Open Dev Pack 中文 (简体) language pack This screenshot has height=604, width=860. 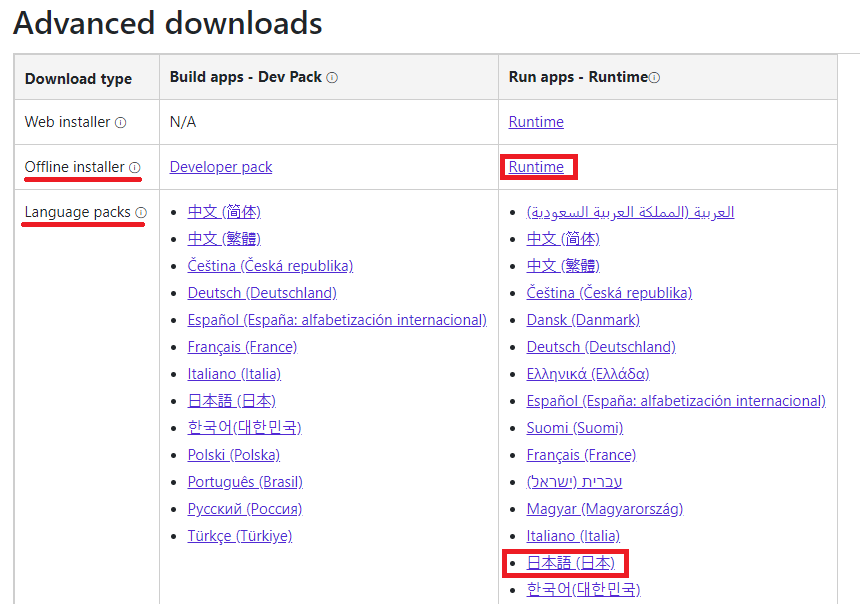[224, 212]
